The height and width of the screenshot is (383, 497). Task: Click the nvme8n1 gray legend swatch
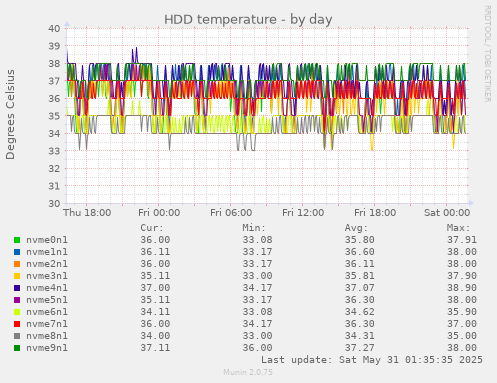click(17, 336)
